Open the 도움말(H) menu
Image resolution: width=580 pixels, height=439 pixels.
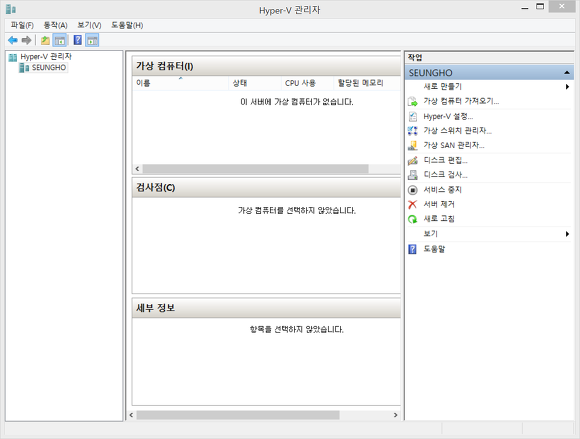point(127,25)
